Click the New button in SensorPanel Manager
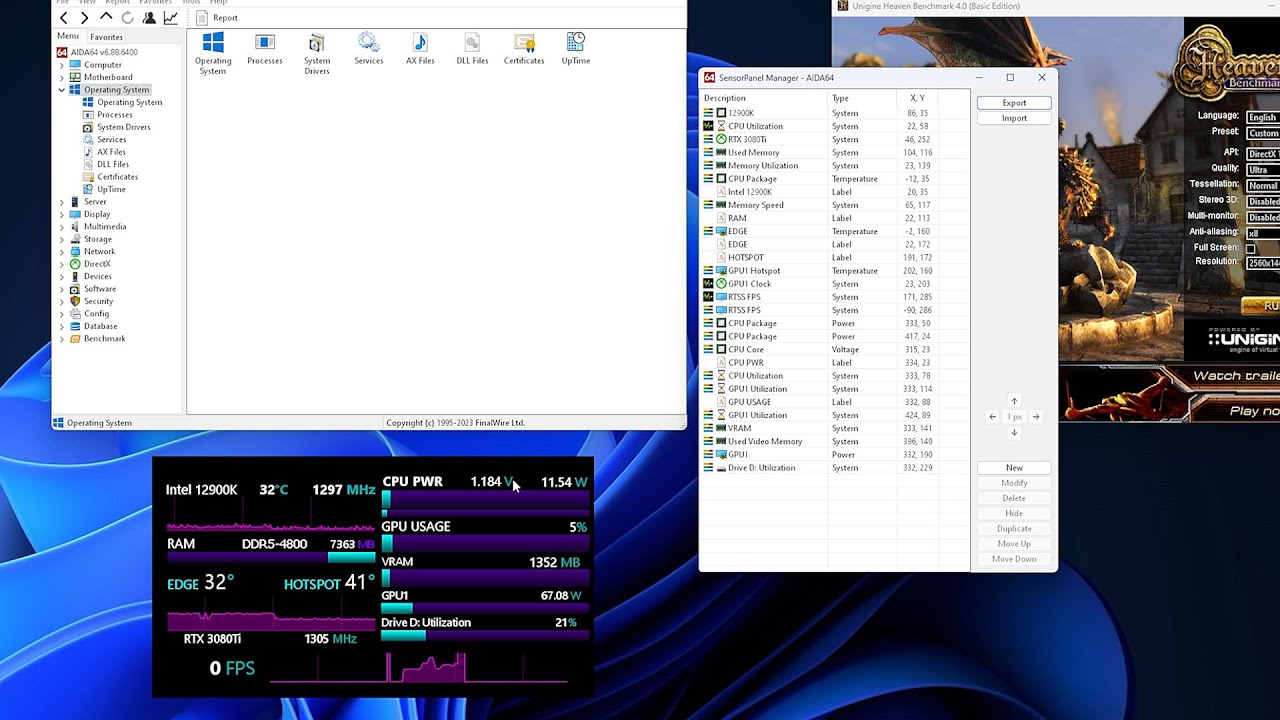 pyautogui.click(x=1014, y=468)
